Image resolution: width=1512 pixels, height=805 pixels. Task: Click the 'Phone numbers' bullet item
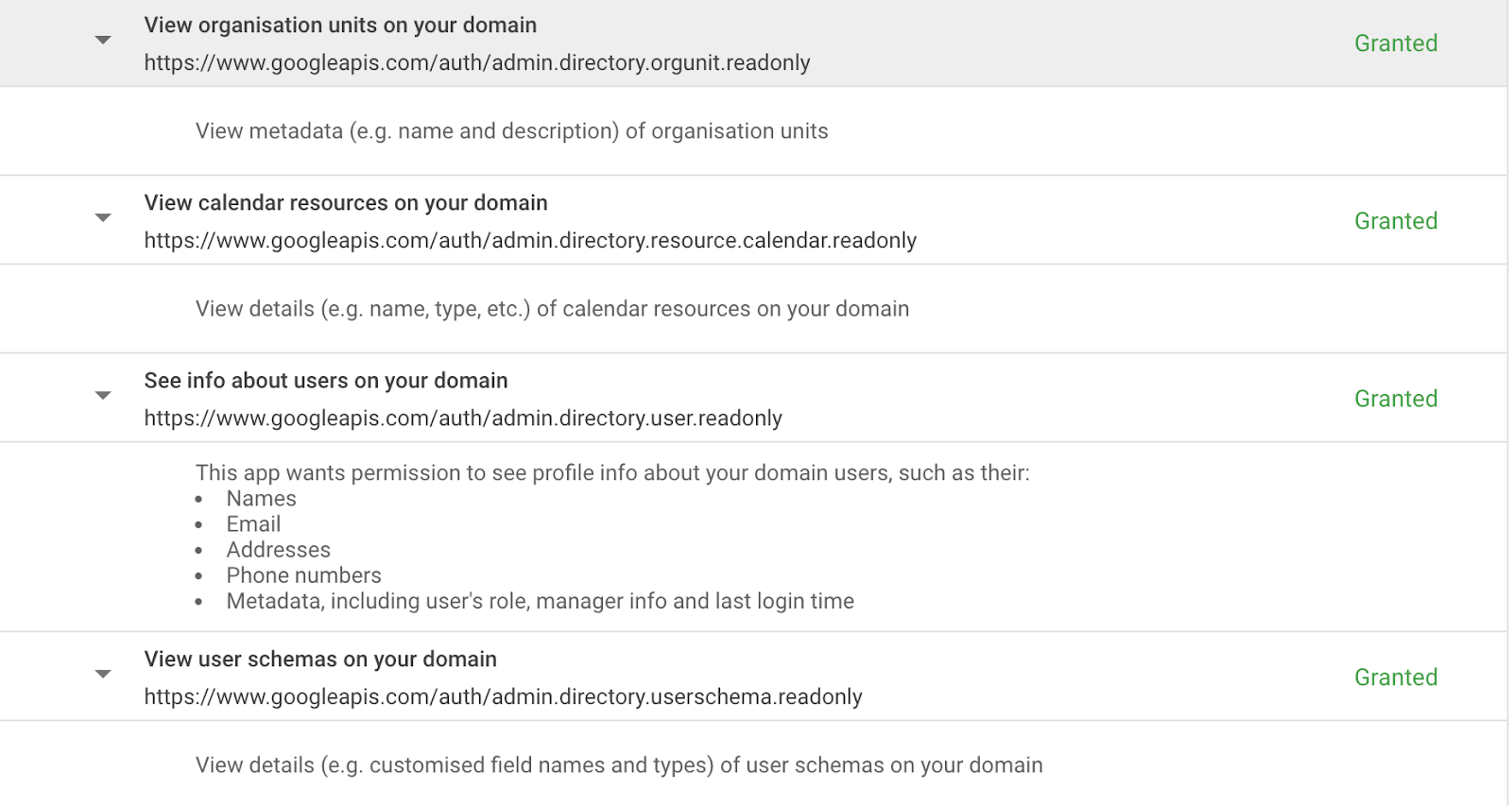point(303,575)
